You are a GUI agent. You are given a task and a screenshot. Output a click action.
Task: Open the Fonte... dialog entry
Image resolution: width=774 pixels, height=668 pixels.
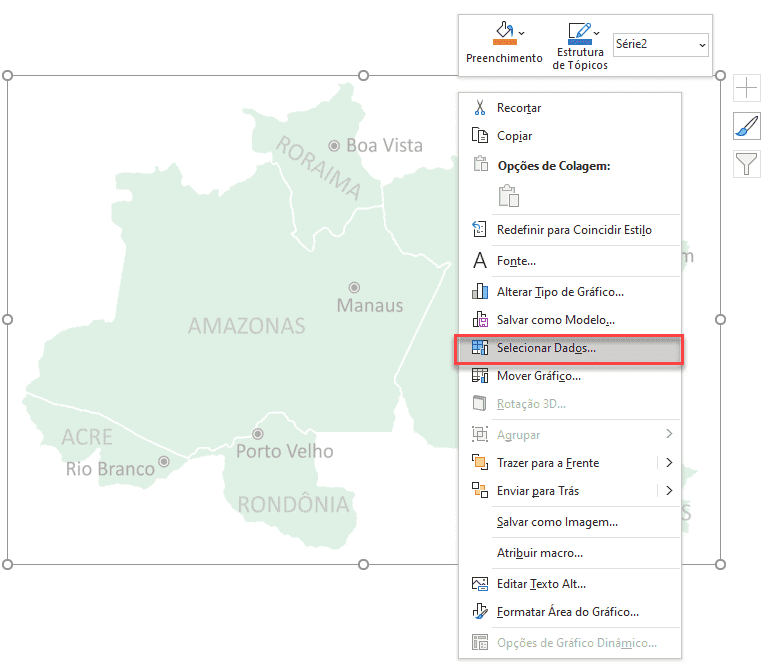tap(570, 260)
